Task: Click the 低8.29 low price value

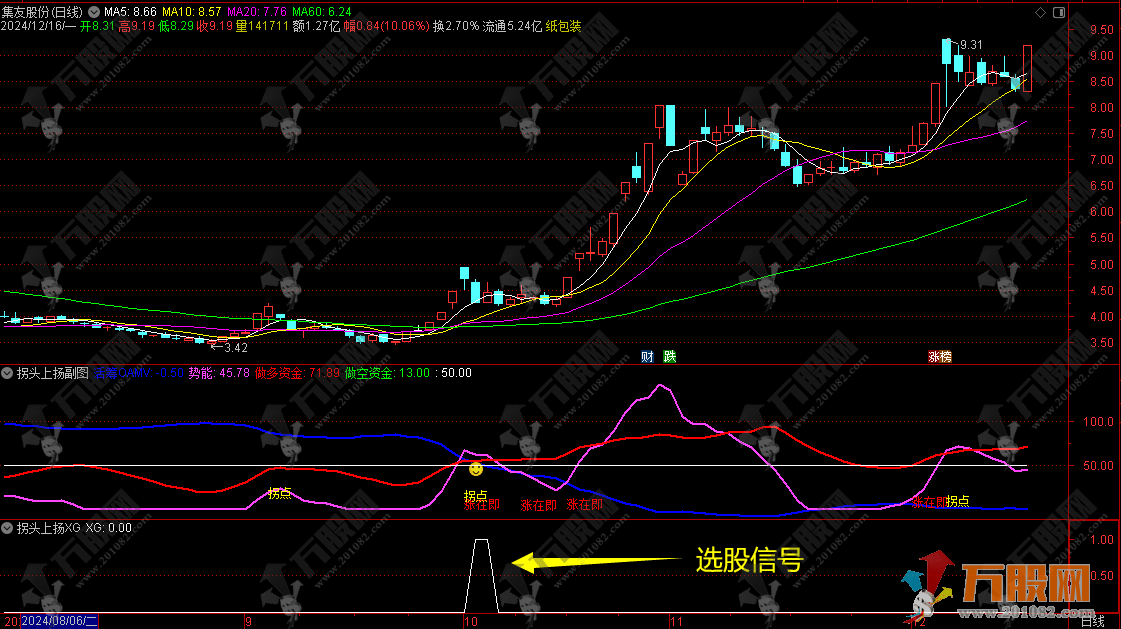Action: pyautogui.click(x=176, y=26)
